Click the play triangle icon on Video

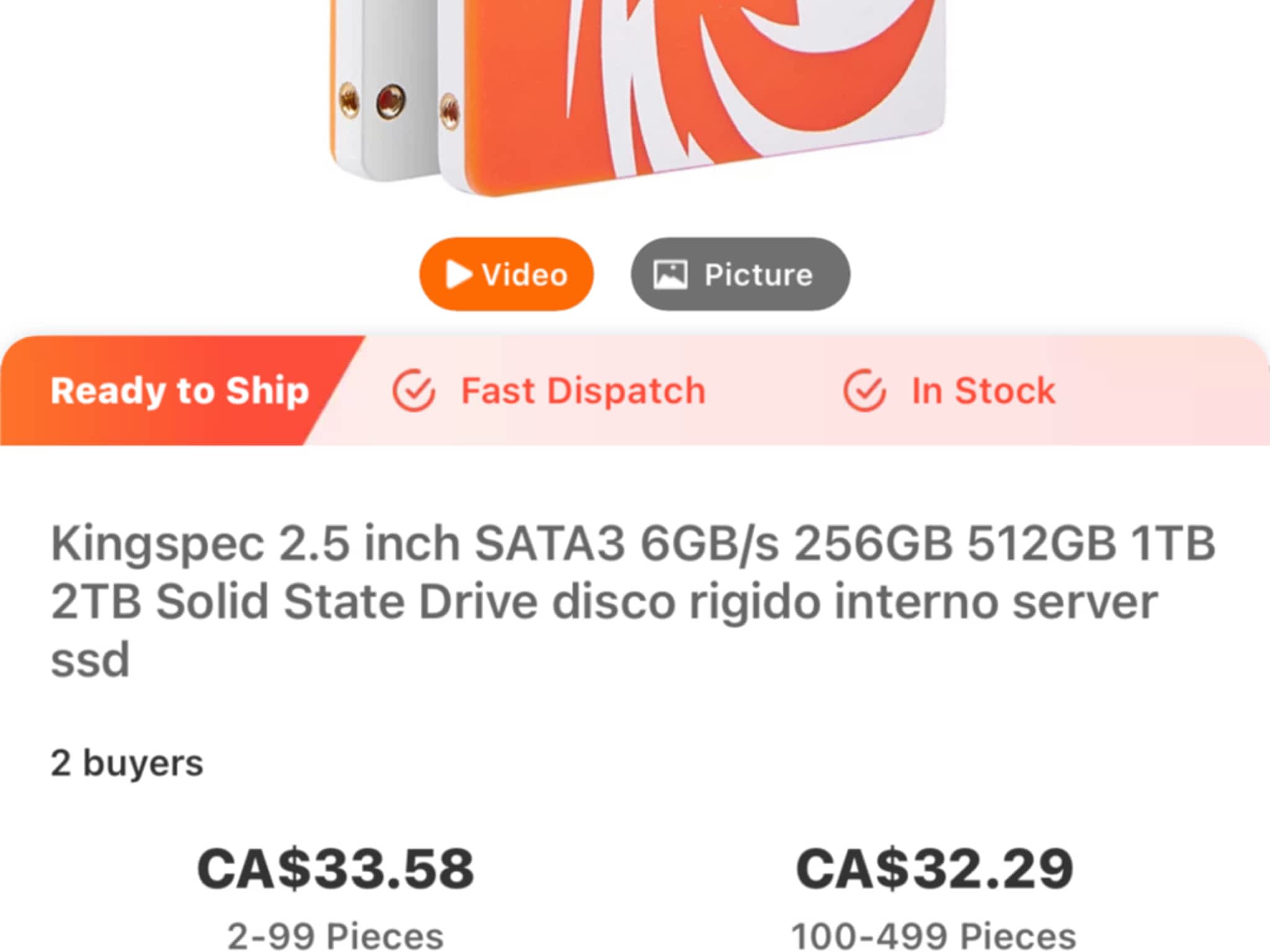pos(459,274)
